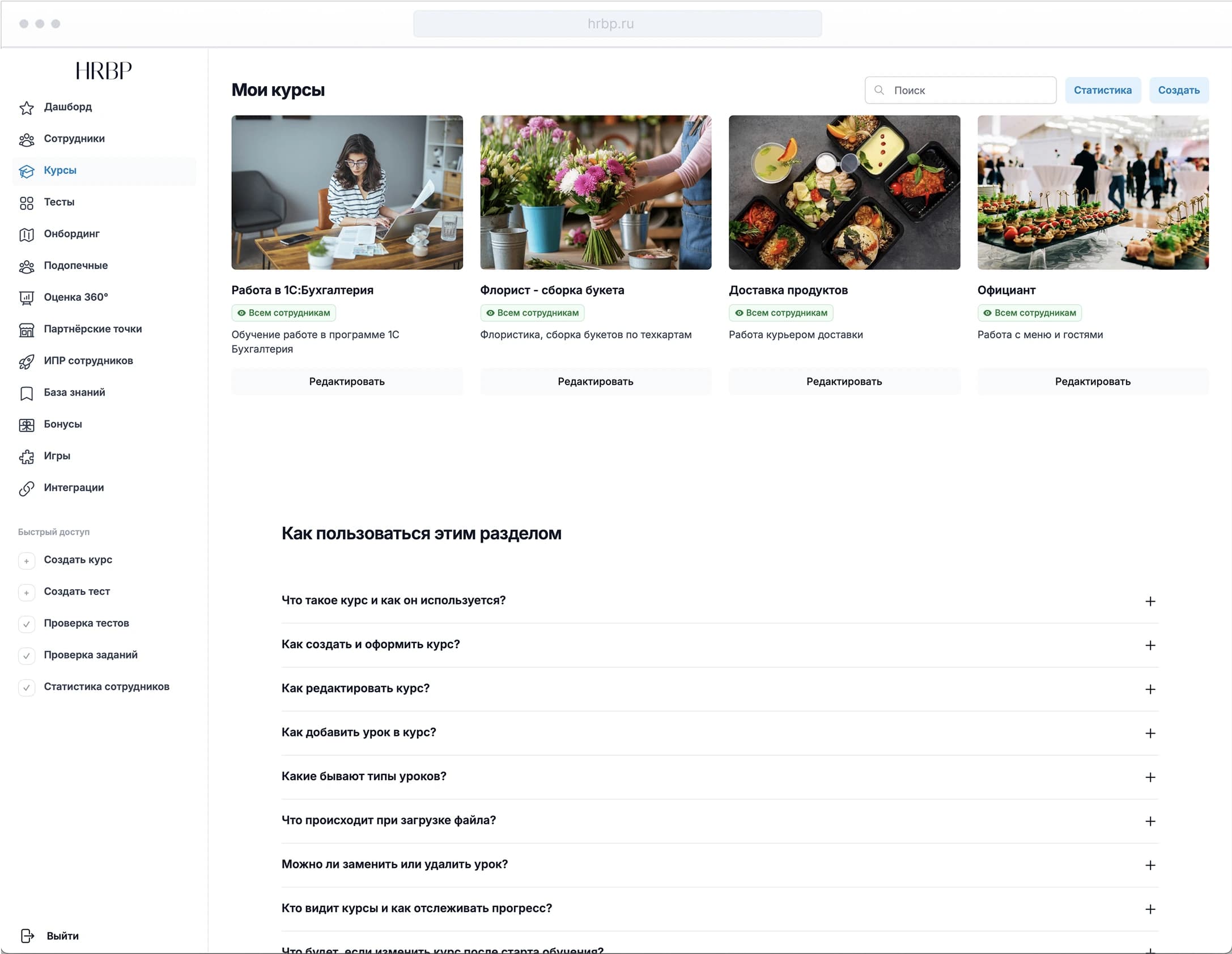Click Редактировать under Доставка продуктов
The width and height of the screenshot is (1232, 954).
click(x=844, y=381)
